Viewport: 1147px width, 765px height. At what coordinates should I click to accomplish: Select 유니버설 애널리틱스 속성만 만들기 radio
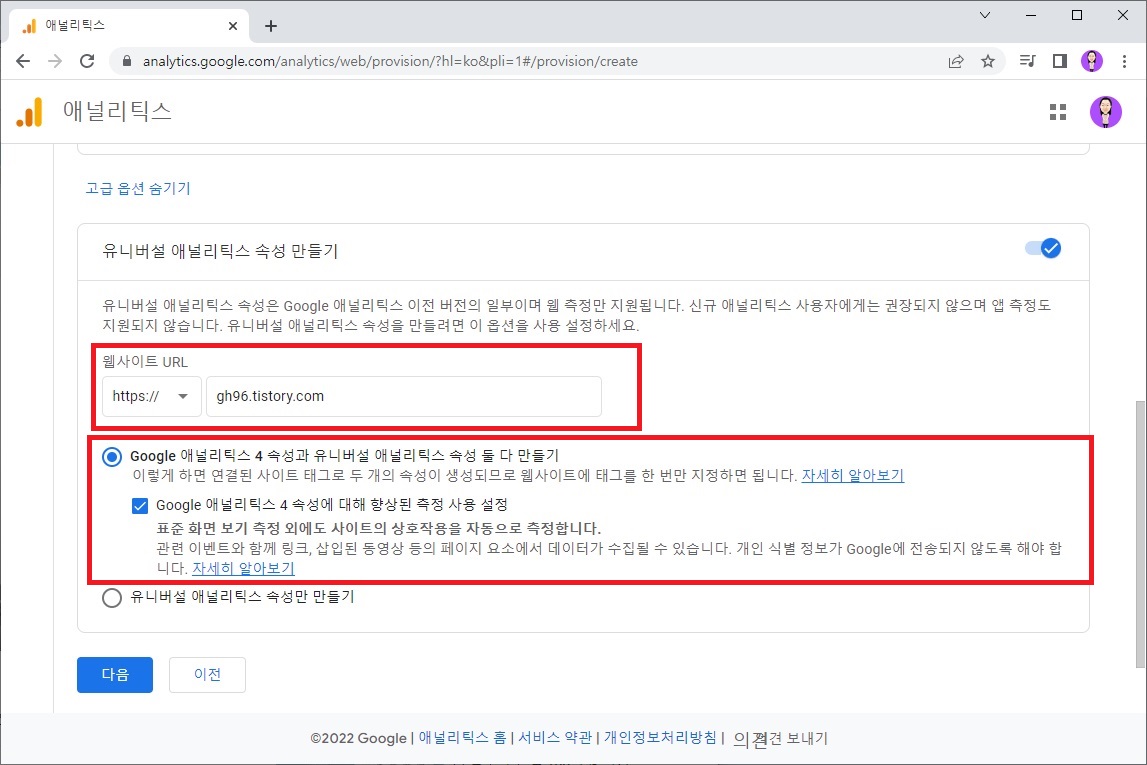tap(112, 598)
